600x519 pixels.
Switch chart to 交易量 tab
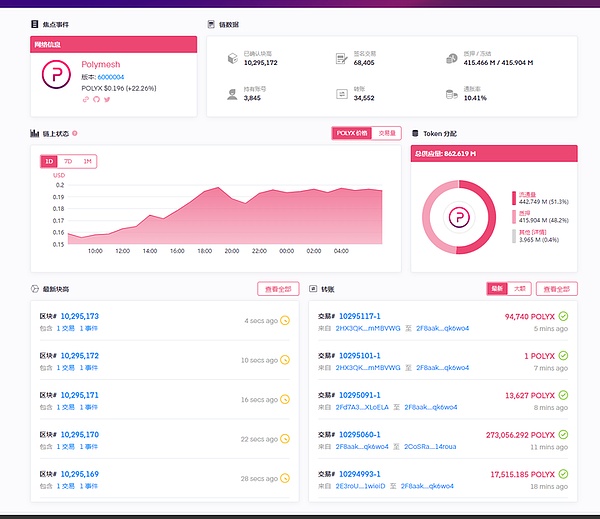386,133
